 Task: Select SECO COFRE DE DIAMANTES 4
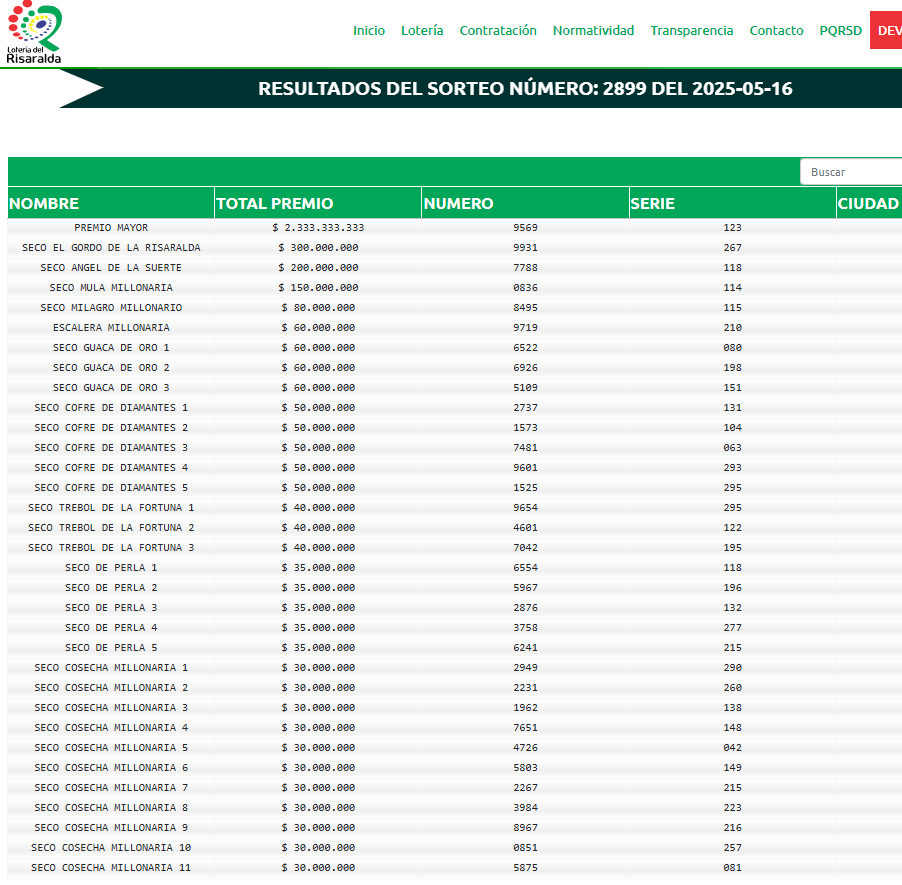click(x=111, y=468)
